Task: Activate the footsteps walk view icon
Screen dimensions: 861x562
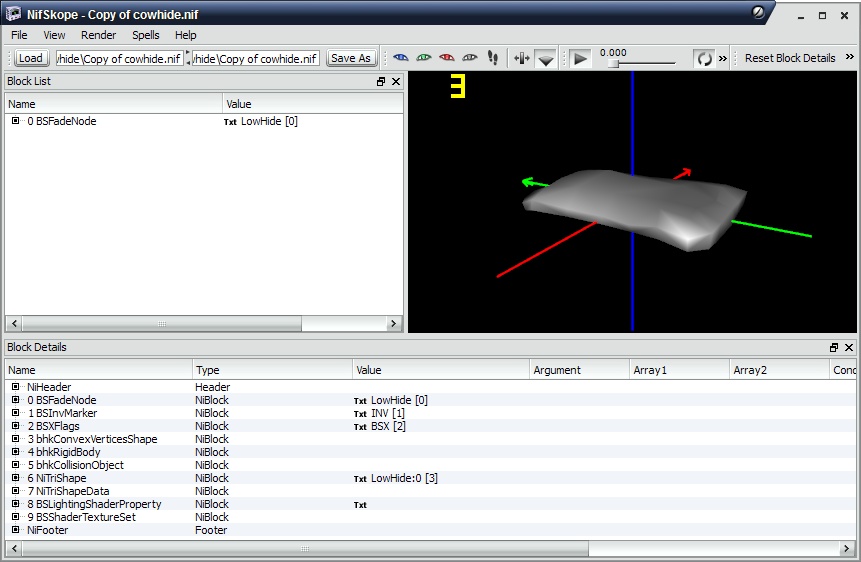Action: coord(493,58)
